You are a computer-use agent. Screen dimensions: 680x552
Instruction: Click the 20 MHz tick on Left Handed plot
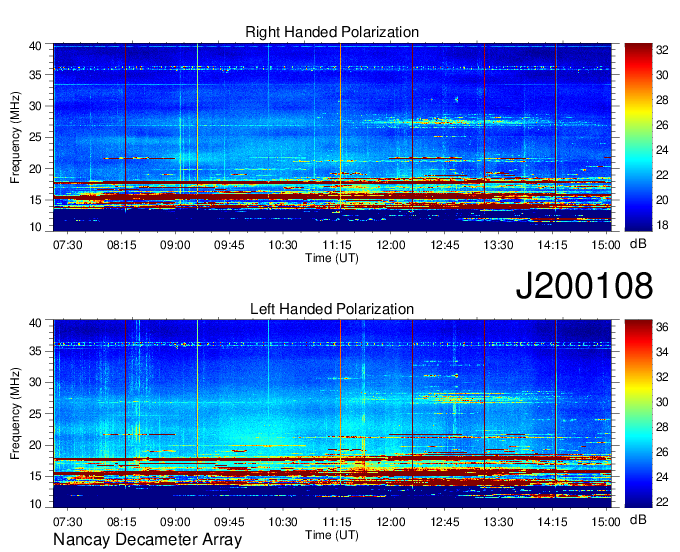pos(35,445)
